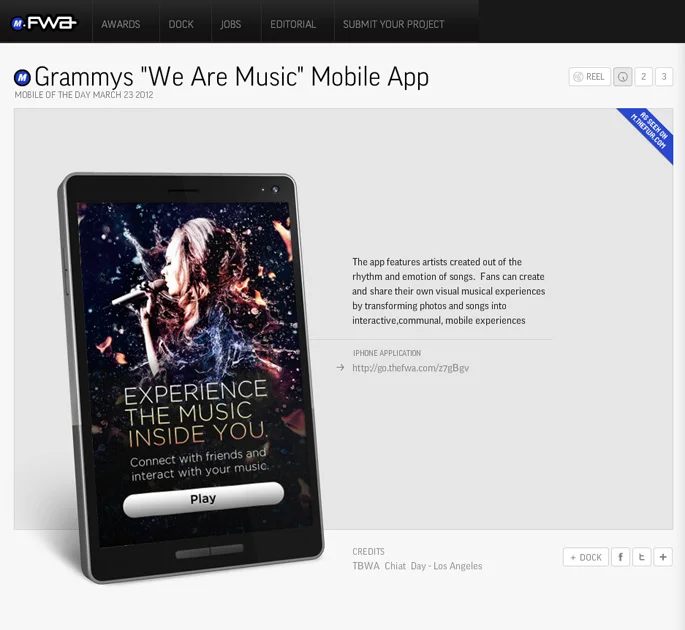Select Submit Your Project
Viewport: 685px width, 630px height.
394,24
